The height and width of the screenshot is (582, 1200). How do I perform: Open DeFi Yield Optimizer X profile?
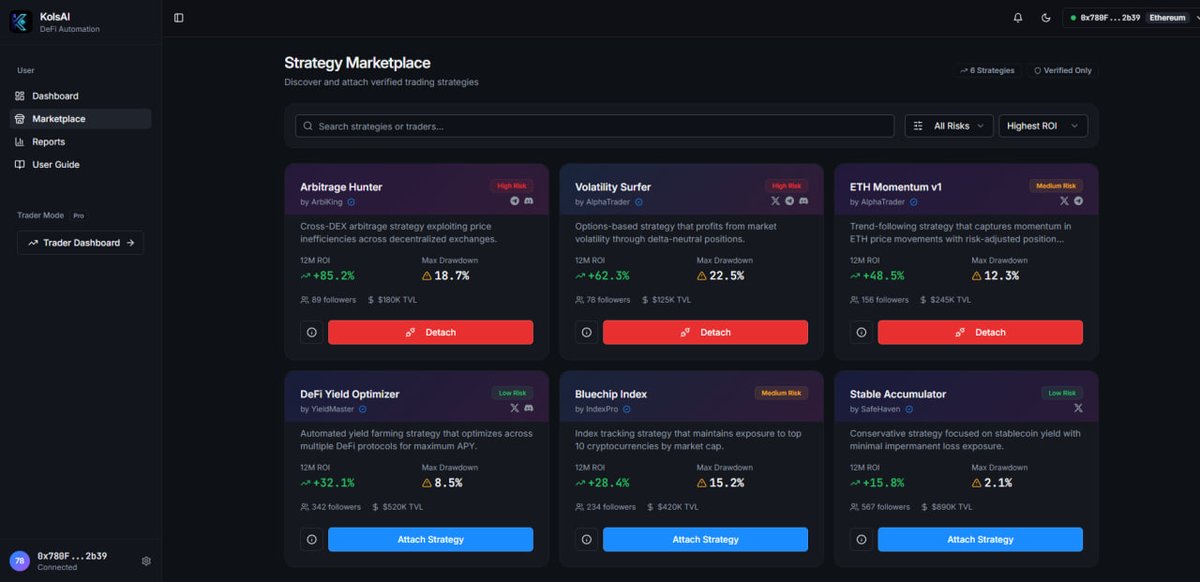pyautogui.click(x=515, y=408)
